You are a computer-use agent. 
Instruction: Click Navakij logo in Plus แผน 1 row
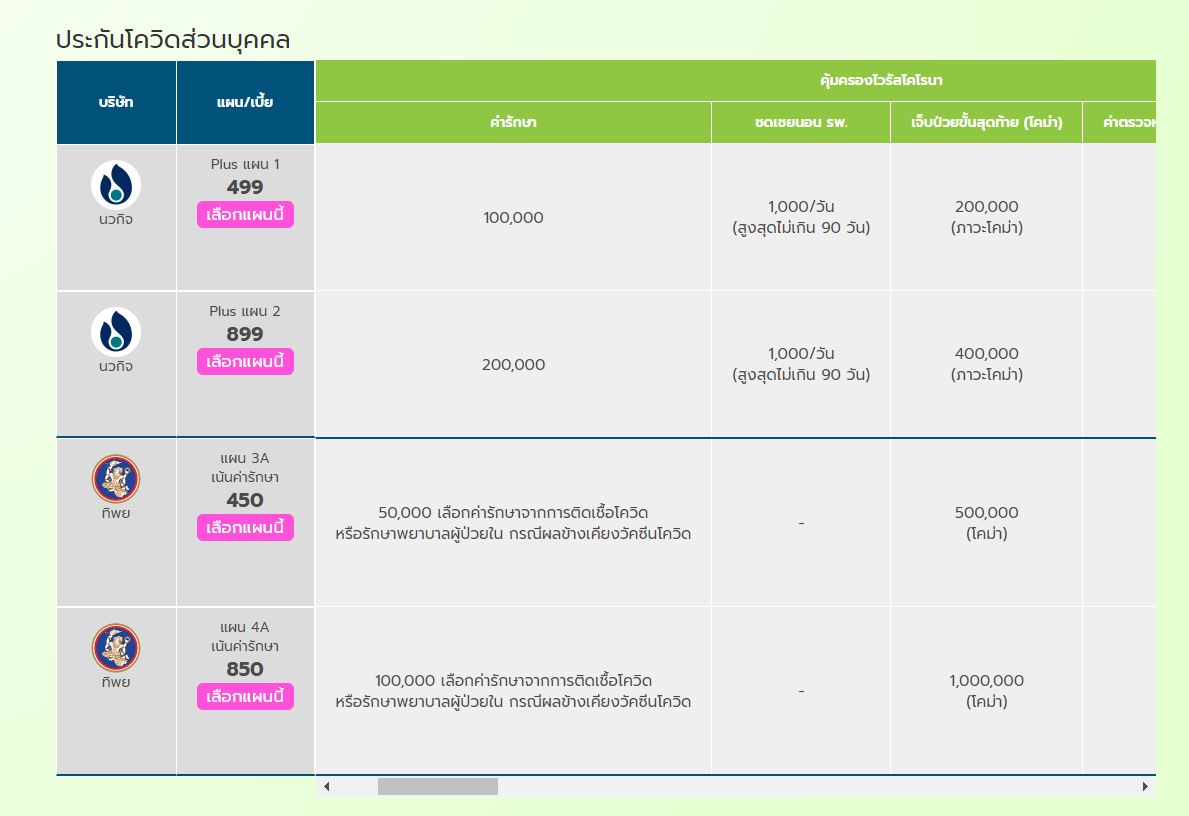(116, 185)
